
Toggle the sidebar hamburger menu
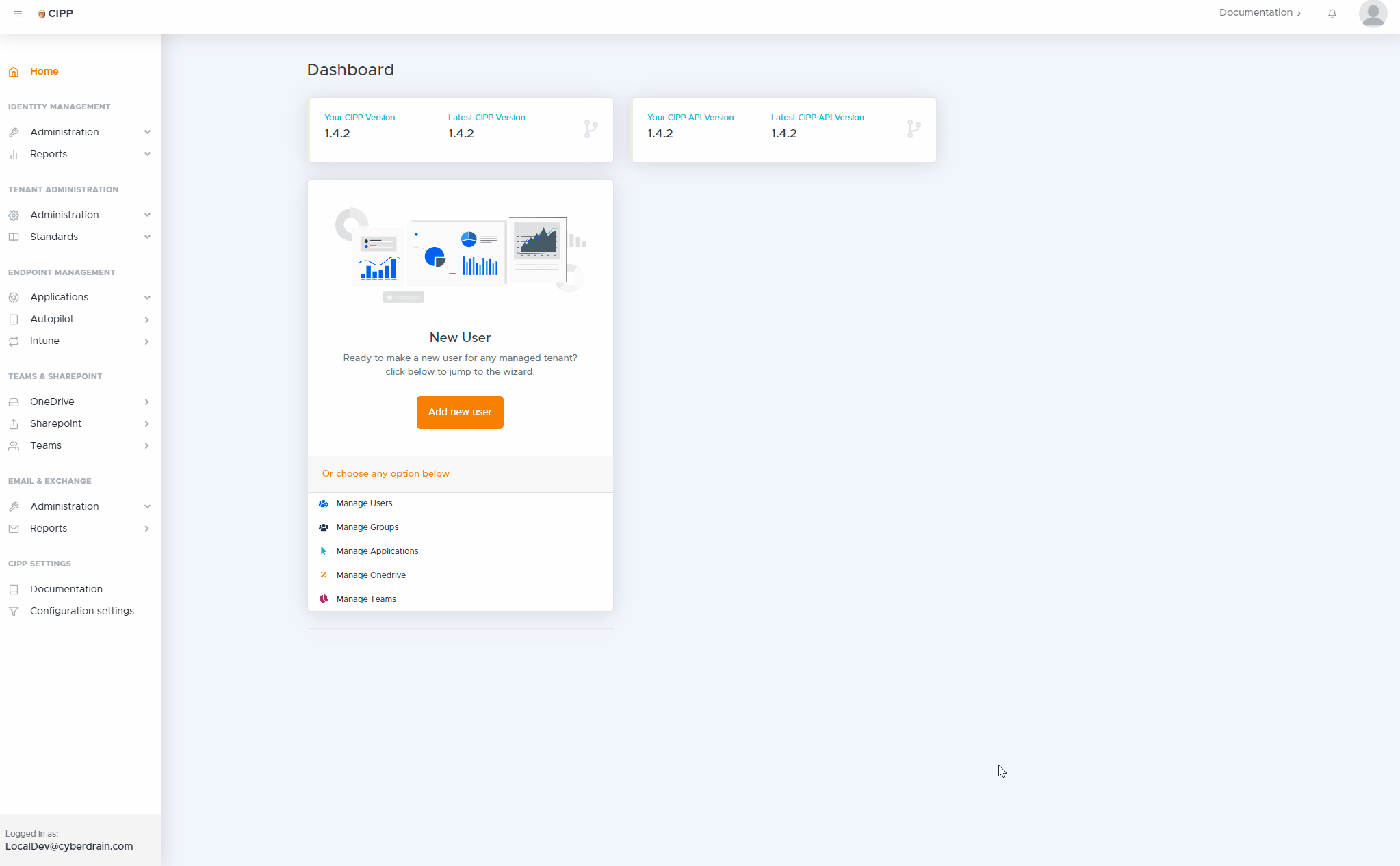pos(18,12)
